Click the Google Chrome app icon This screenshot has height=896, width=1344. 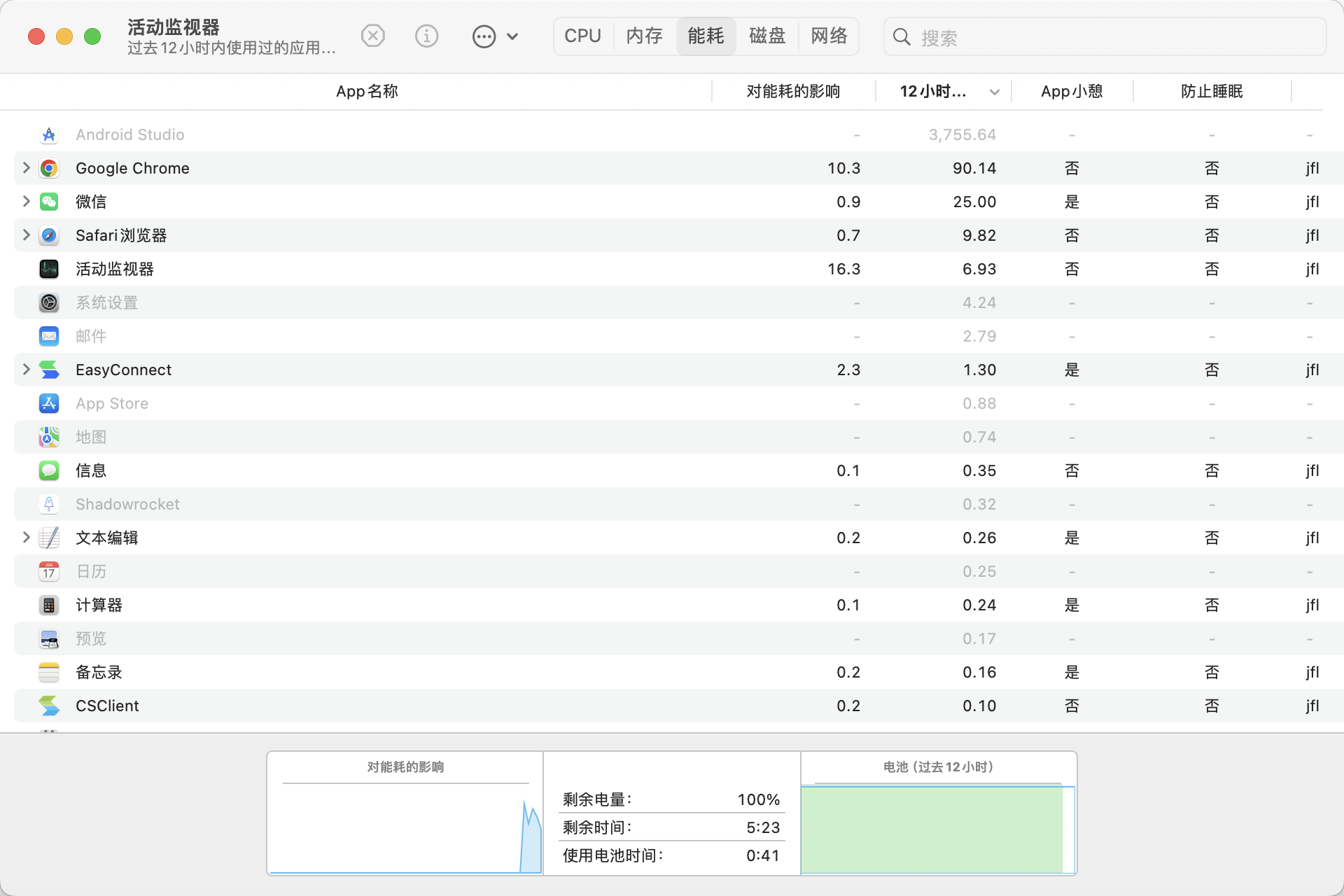[x=49, y=168]
